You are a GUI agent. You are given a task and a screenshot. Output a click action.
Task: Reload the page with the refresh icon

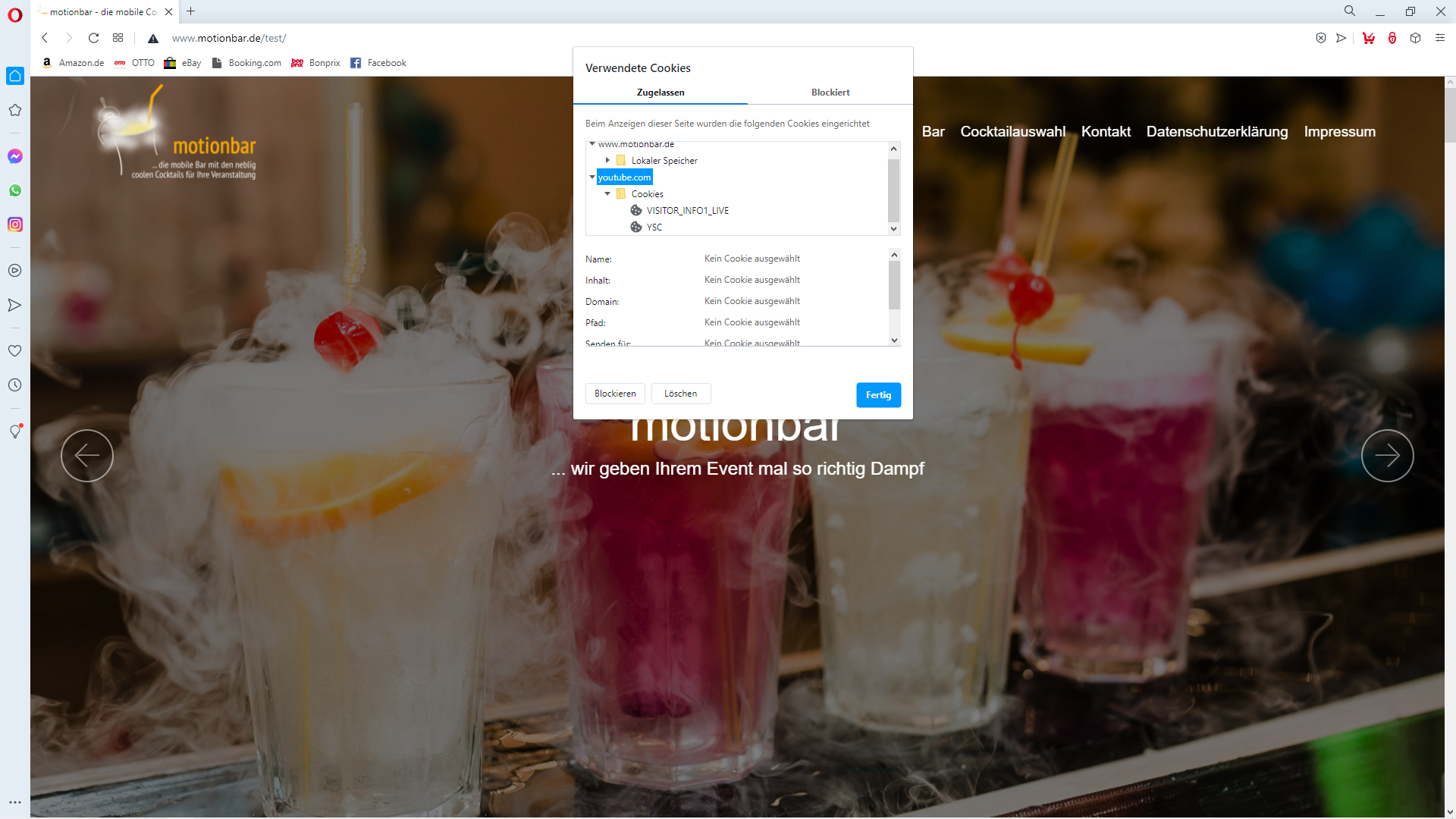(x=93, y=38)
